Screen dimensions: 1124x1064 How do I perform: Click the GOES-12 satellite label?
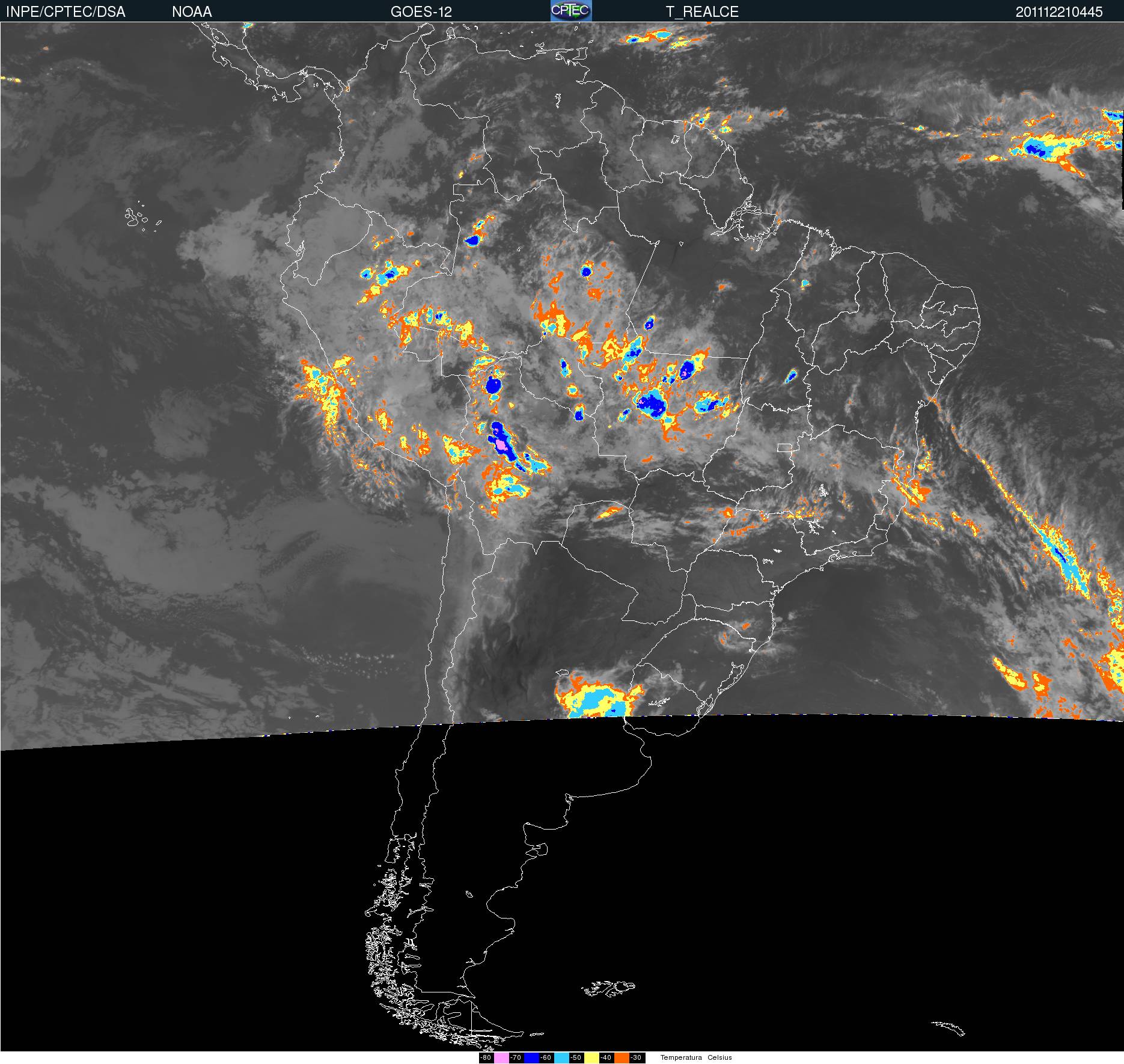(421, 11)
